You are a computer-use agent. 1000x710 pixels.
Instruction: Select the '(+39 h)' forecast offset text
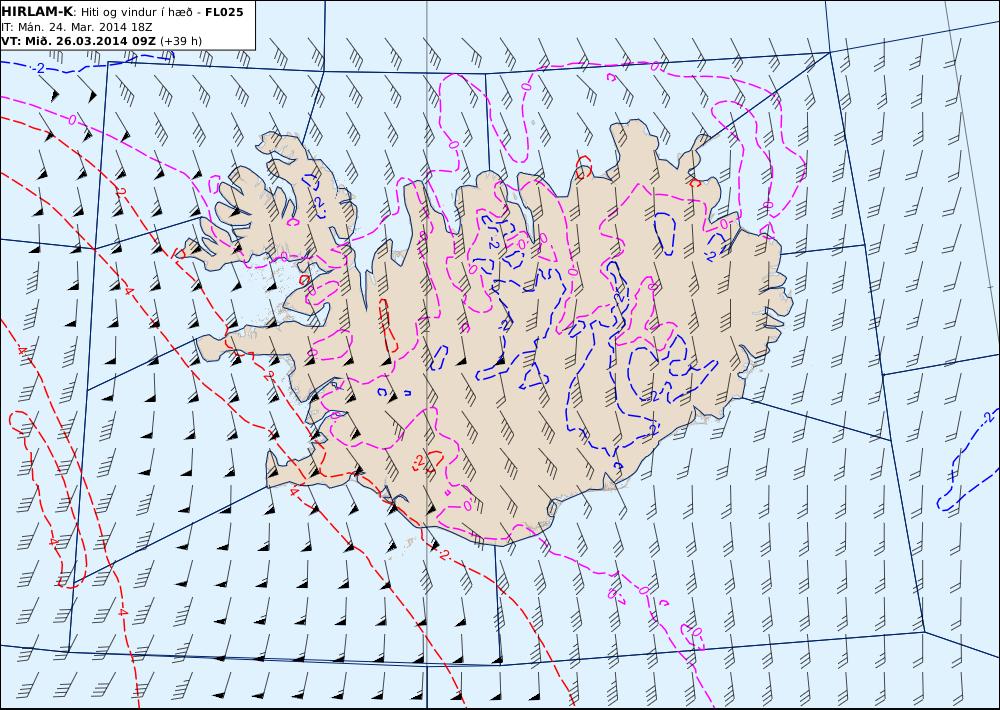tap(181, 41)
